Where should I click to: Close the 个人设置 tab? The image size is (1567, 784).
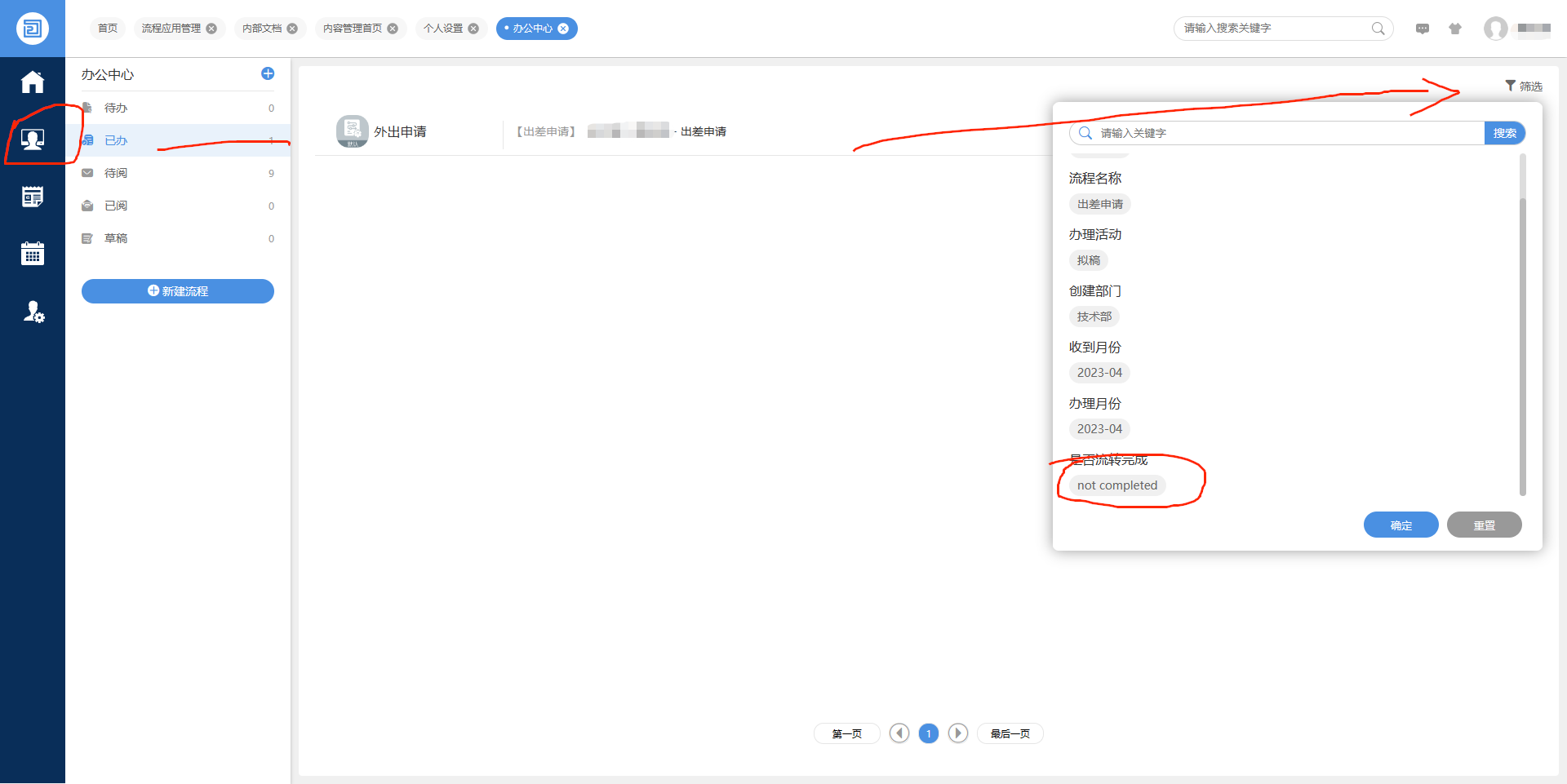coord(473,29)
